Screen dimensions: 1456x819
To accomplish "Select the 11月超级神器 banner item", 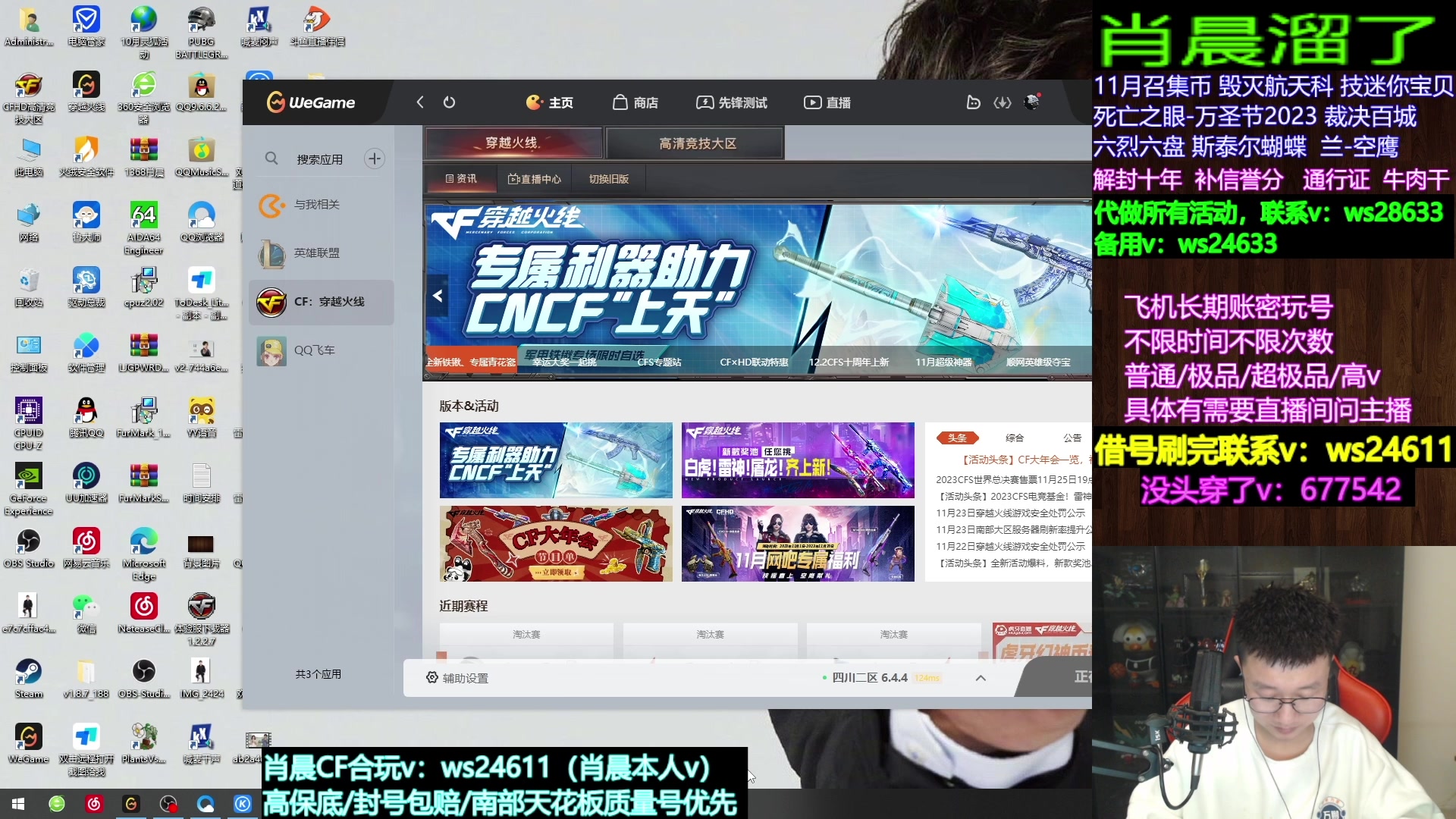I will coord(943,362).
